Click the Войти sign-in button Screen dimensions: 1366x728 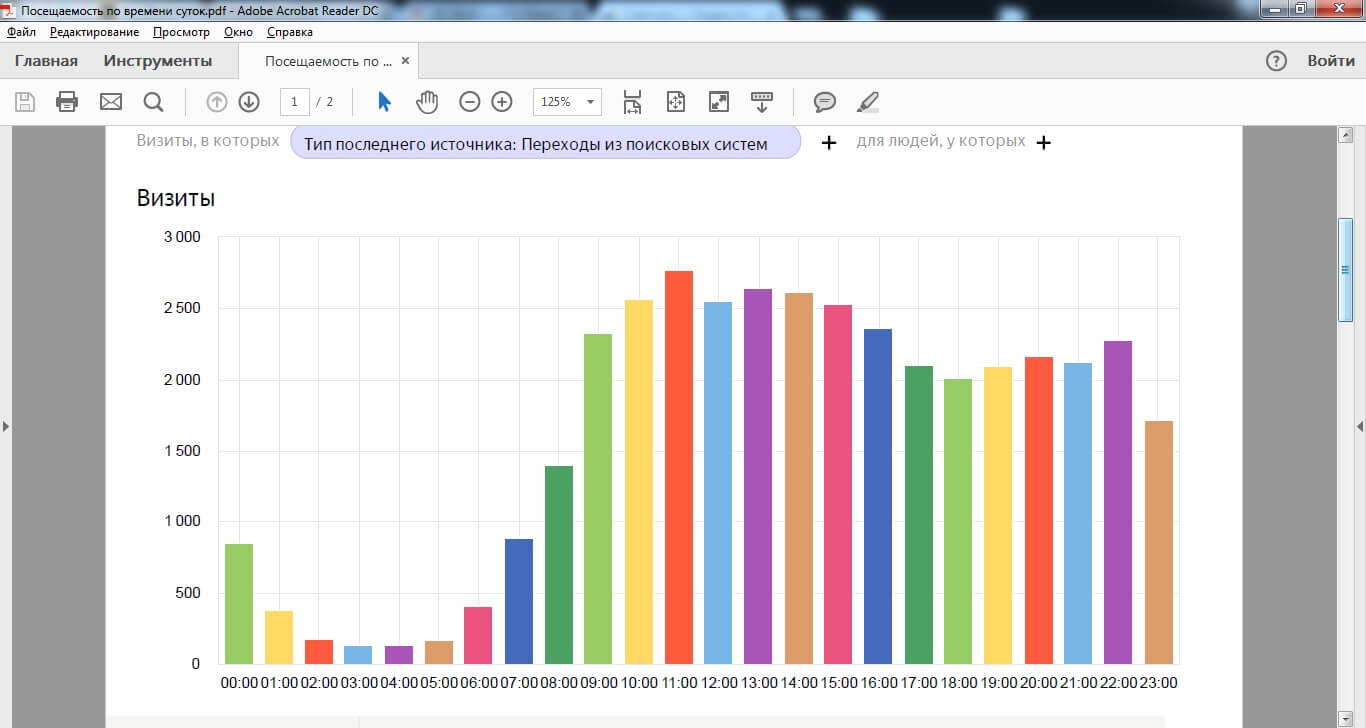click(x=1331, y=61)
